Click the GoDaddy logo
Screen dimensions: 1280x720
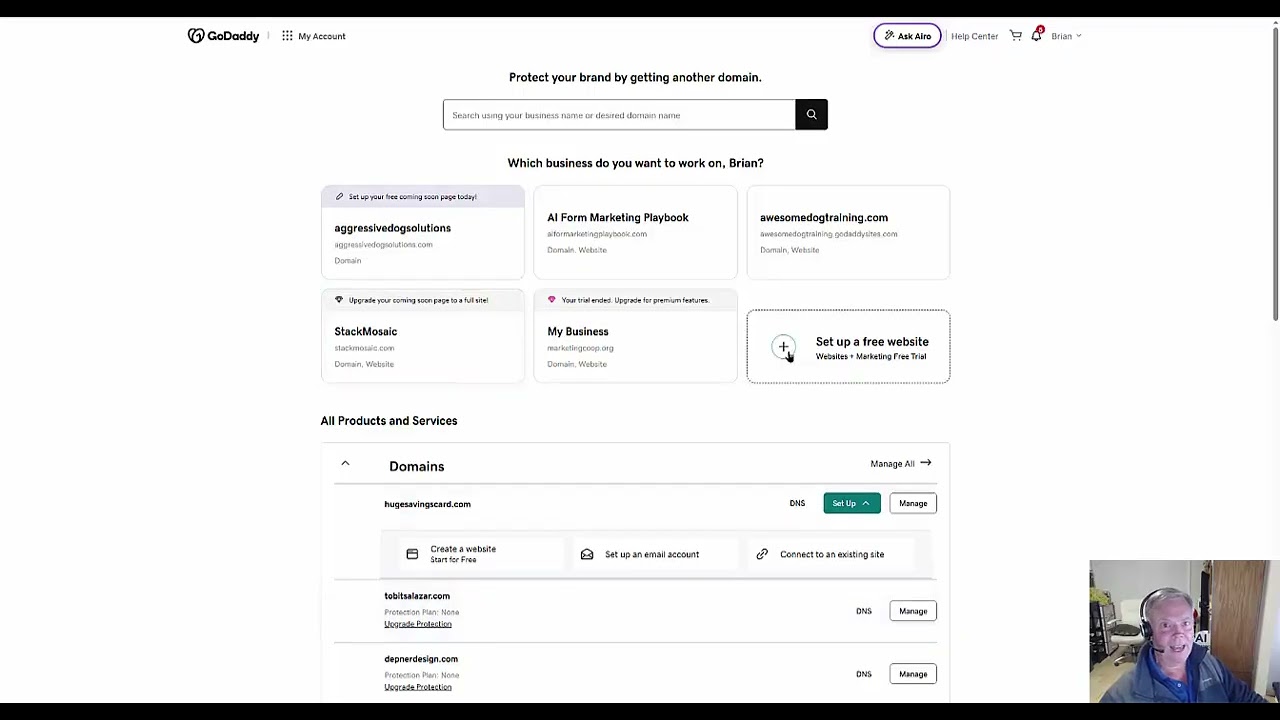(x=223, y=36)
